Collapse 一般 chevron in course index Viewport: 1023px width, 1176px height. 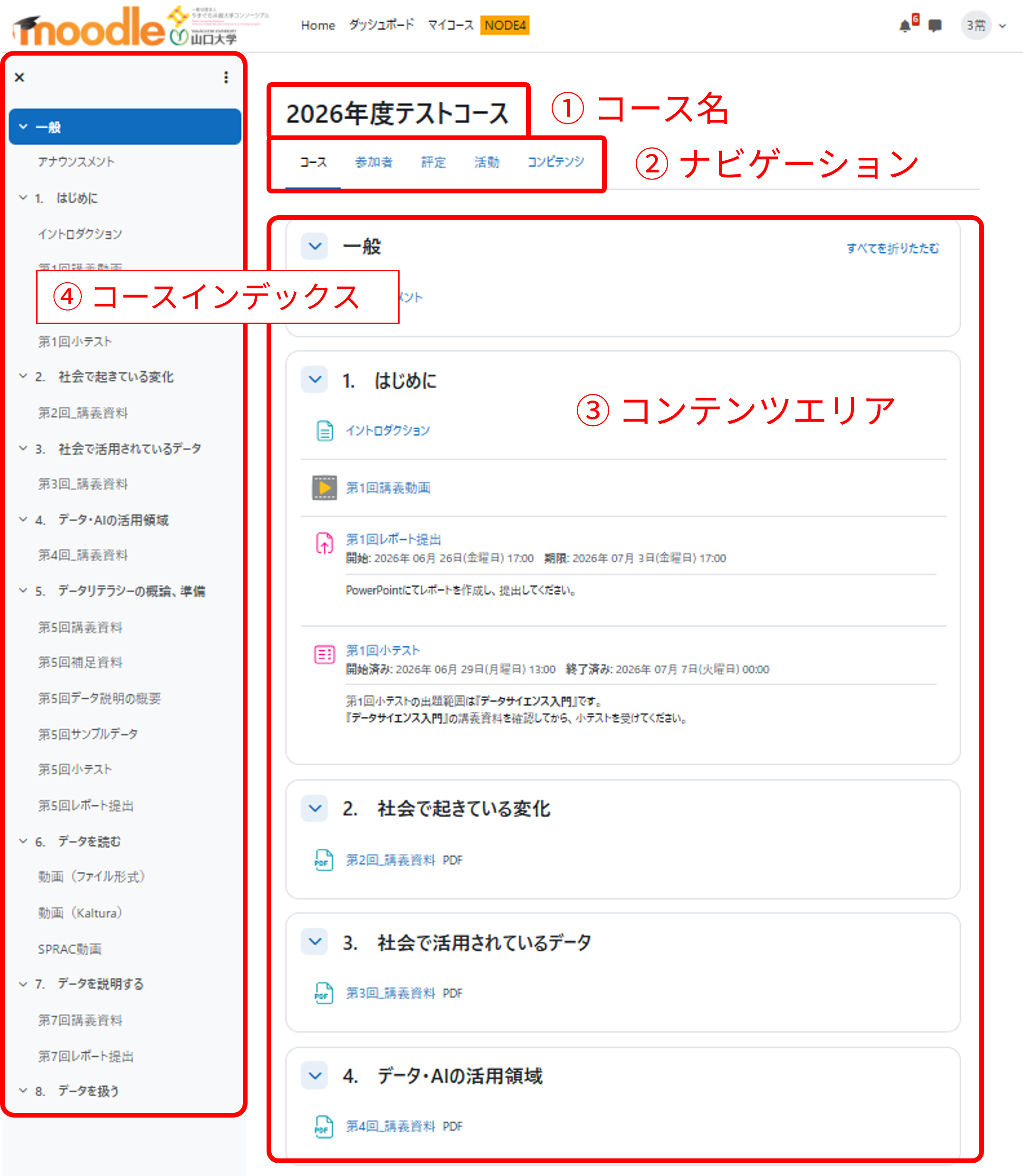[23, 127]
